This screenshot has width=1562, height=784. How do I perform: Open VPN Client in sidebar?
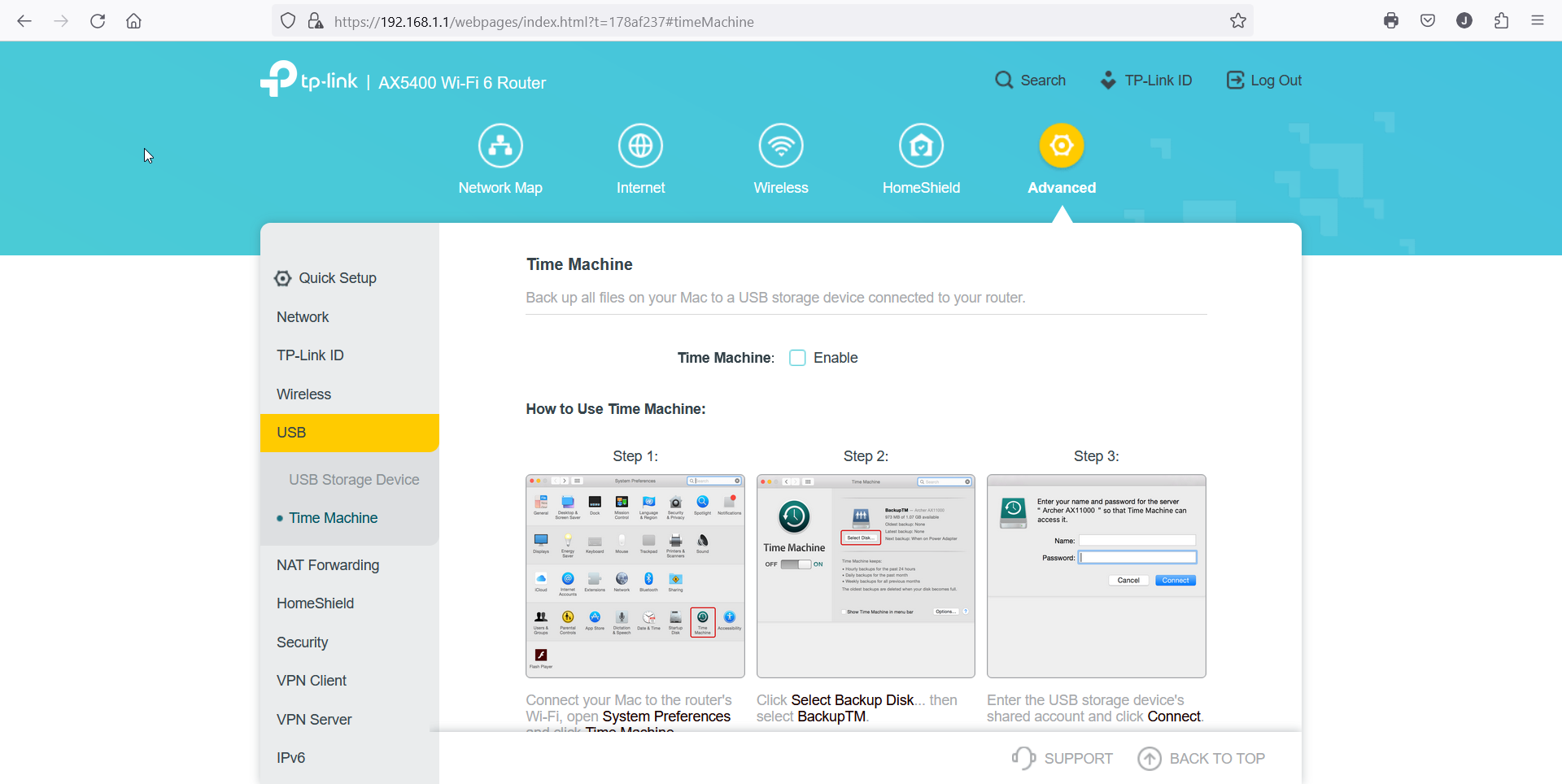[x=350, y=681]
